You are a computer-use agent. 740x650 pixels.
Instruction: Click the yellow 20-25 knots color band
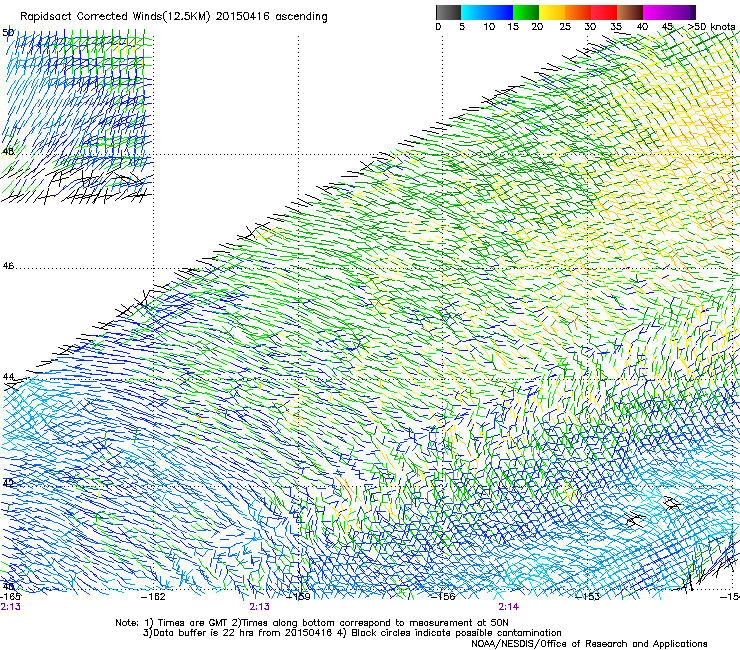coord(552,12)
